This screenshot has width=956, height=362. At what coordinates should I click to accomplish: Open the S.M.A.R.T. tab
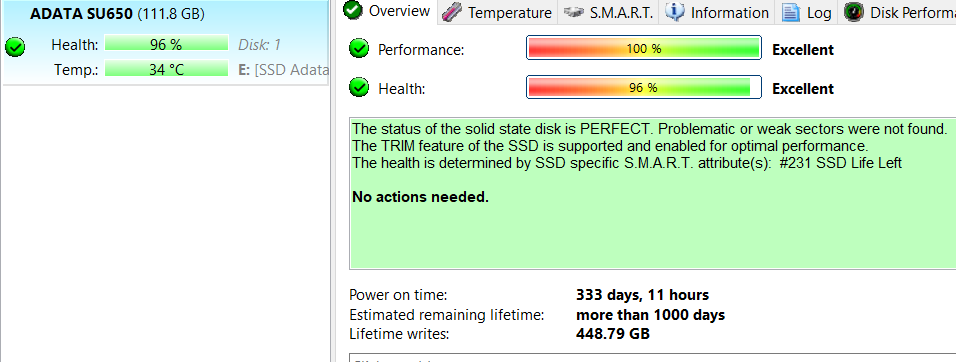point(608,12)
